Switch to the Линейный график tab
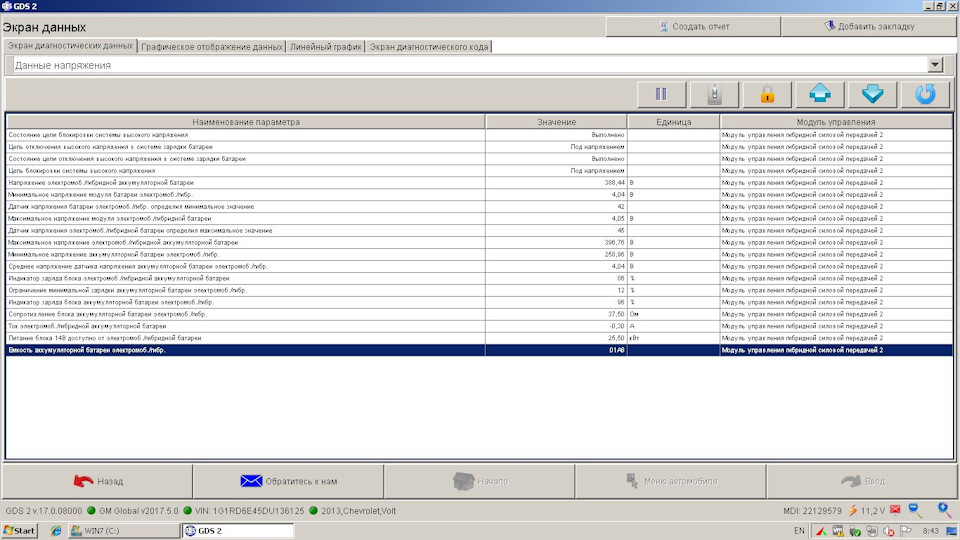The height and width of the screenshot is (540, 960). (x=325, y=47)
